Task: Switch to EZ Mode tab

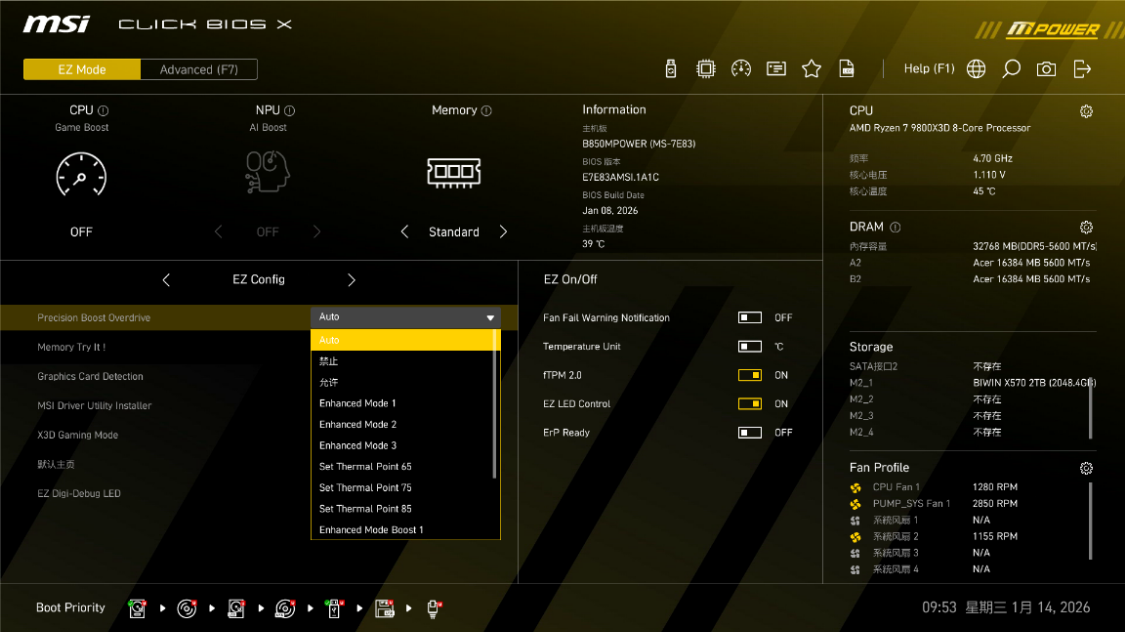Action: tap(82, 70)
